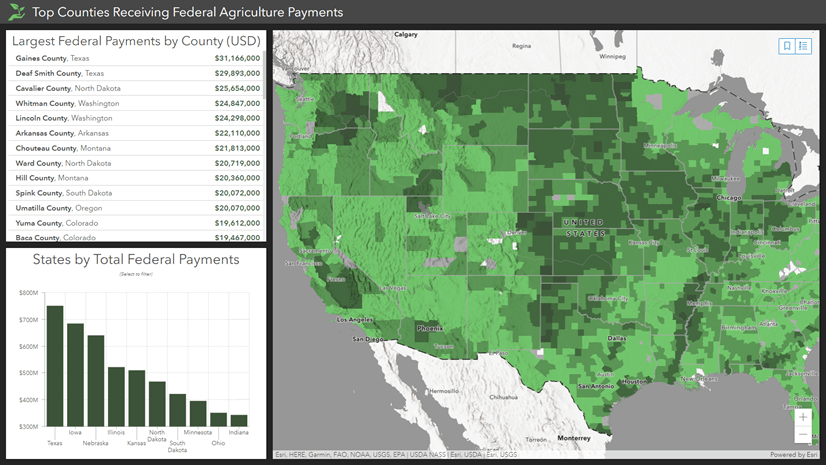This screenshot has height=465, width=826.
Task: Click the Los Angeles label on map
Action: [x=355, y=320]
